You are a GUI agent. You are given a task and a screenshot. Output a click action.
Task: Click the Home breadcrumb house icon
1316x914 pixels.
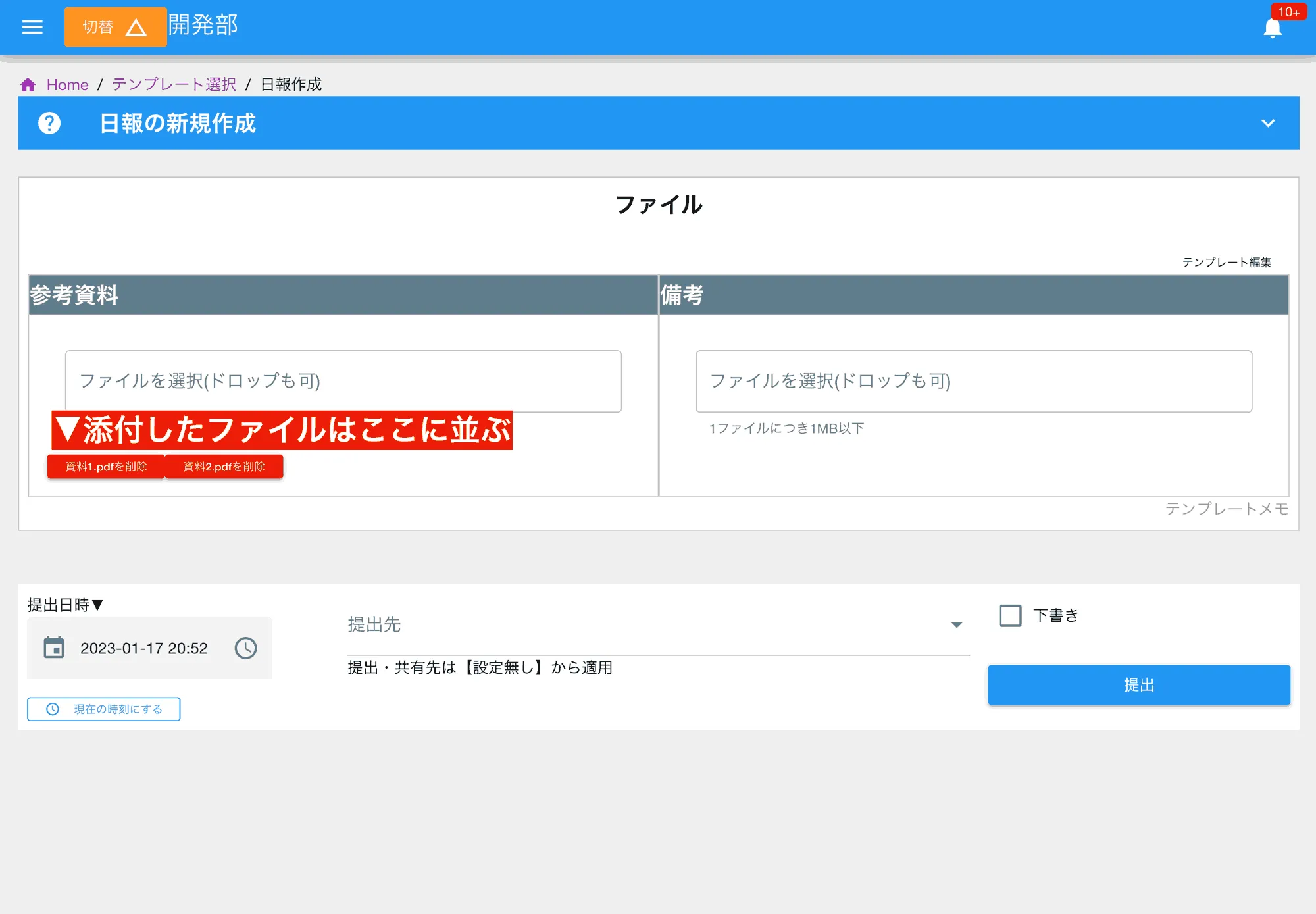pyautogui.click(x=28, y=84)
